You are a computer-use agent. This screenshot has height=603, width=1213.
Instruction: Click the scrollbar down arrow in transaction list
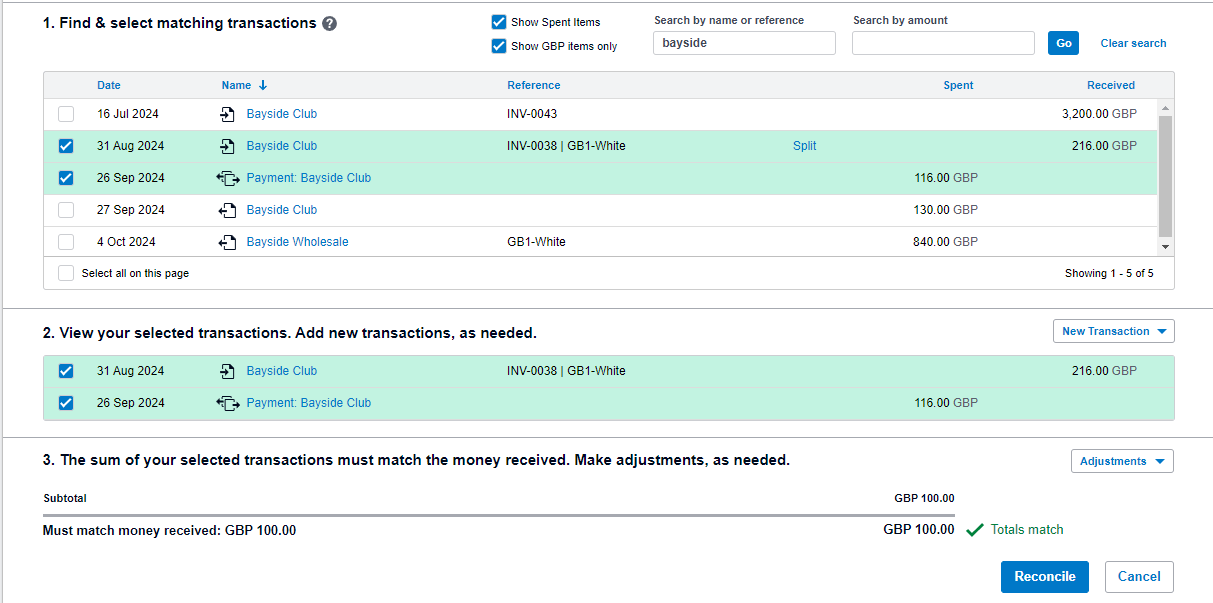pyautogui.click(x=1165, y=246)
